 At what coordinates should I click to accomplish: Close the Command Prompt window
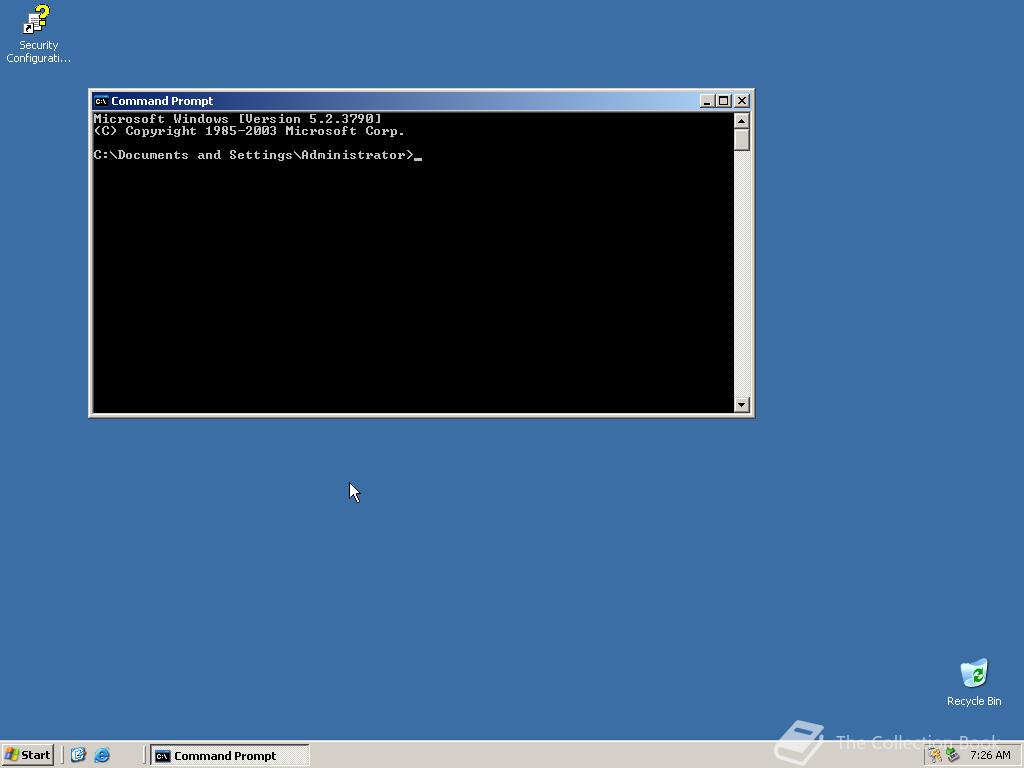coord(742,101)
